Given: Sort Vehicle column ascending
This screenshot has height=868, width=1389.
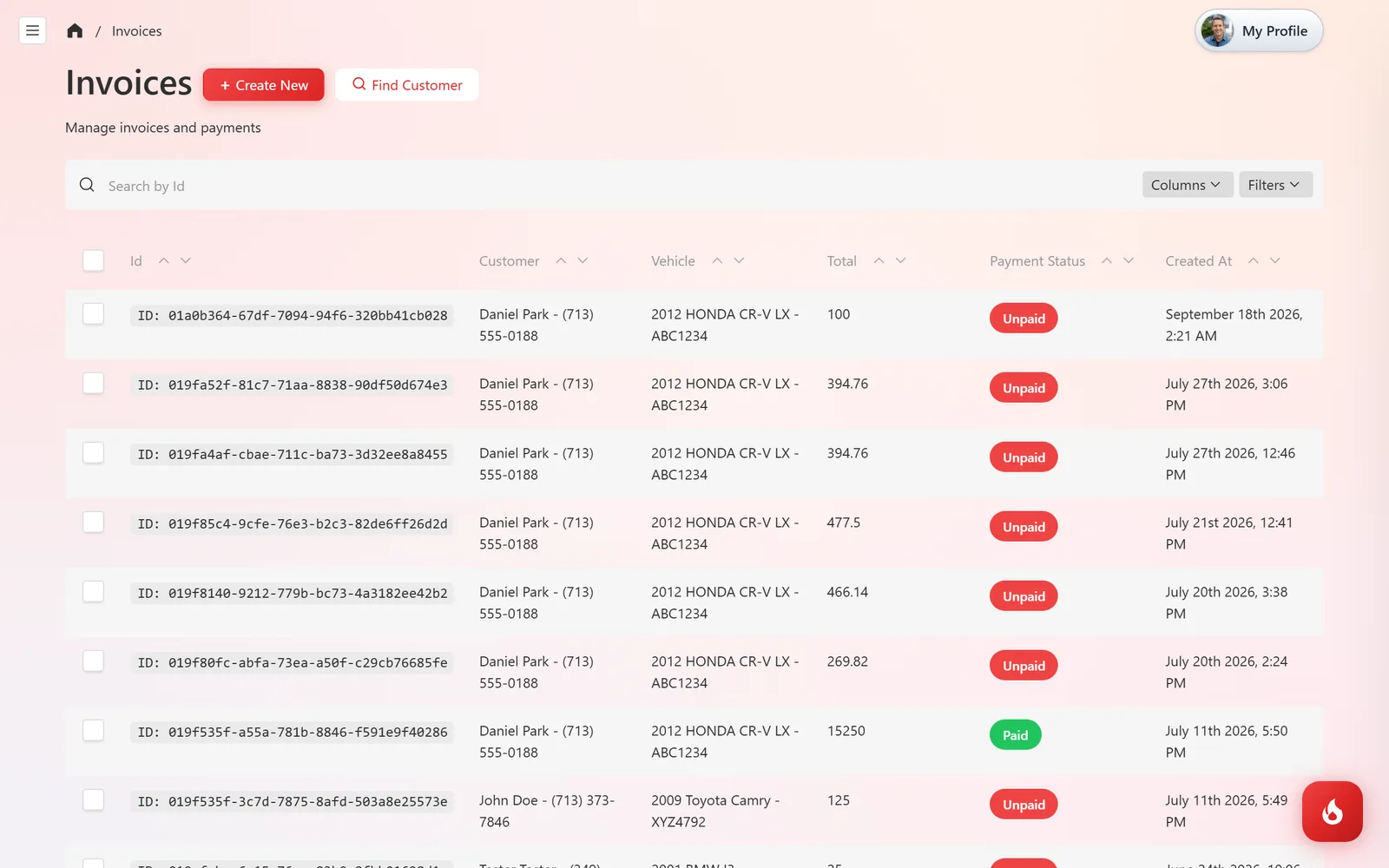Looking at the screenshot, I should (717, 260).
